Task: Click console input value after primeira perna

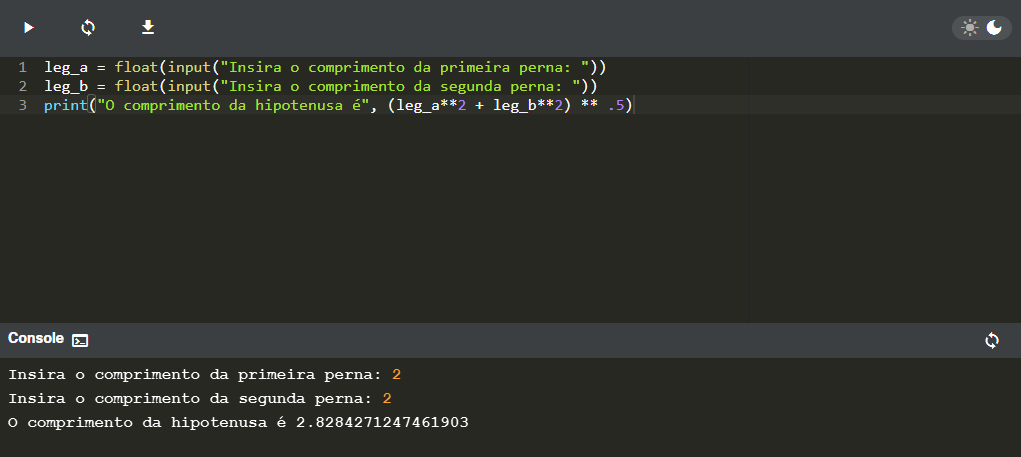Action: click(397, 375)
